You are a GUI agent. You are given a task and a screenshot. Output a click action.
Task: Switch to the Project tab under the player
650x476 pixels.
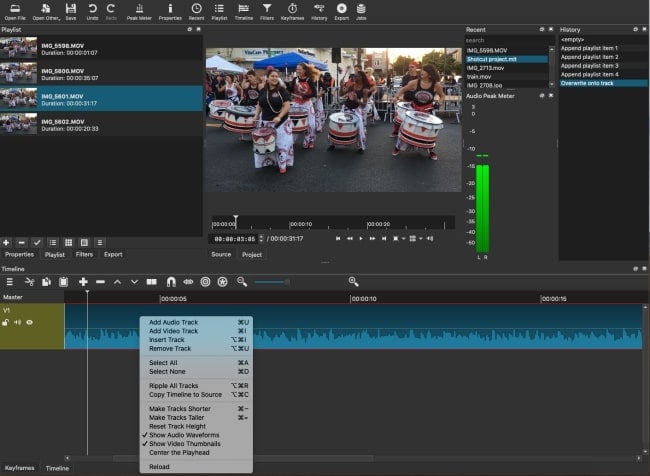252,254
